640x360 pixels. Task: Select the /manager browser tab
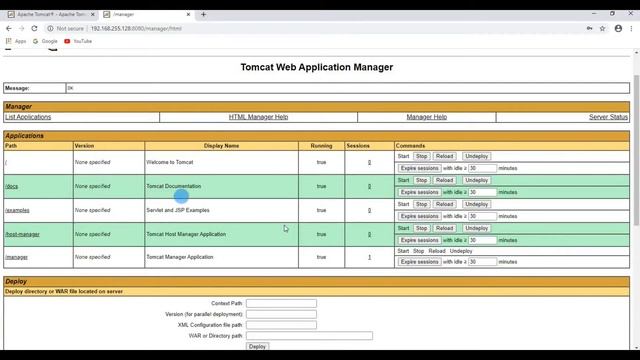click(x=147, y=14)
